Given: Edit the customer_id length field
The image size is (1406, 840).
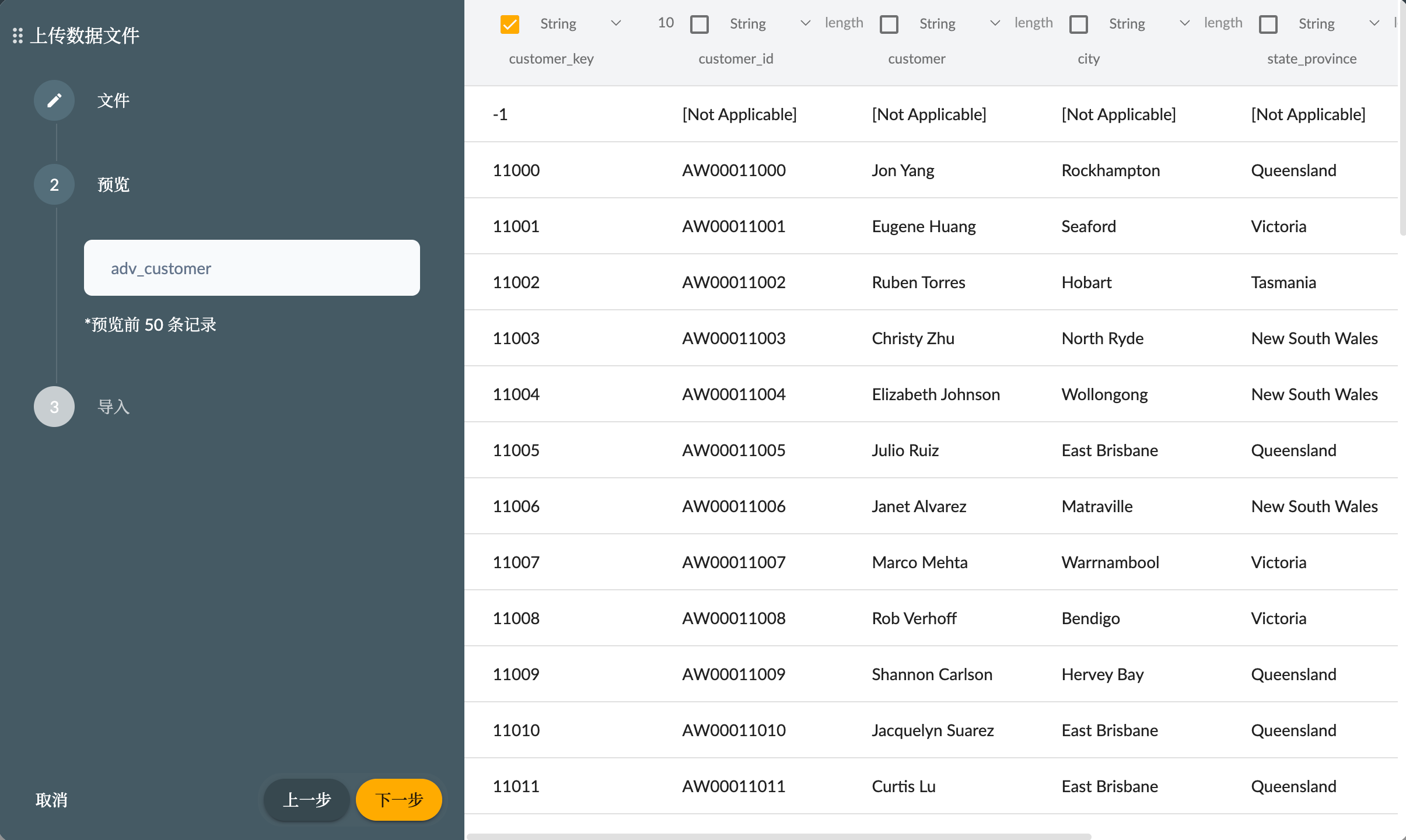Looking at the screenshot, I should [x=844, y=23].
